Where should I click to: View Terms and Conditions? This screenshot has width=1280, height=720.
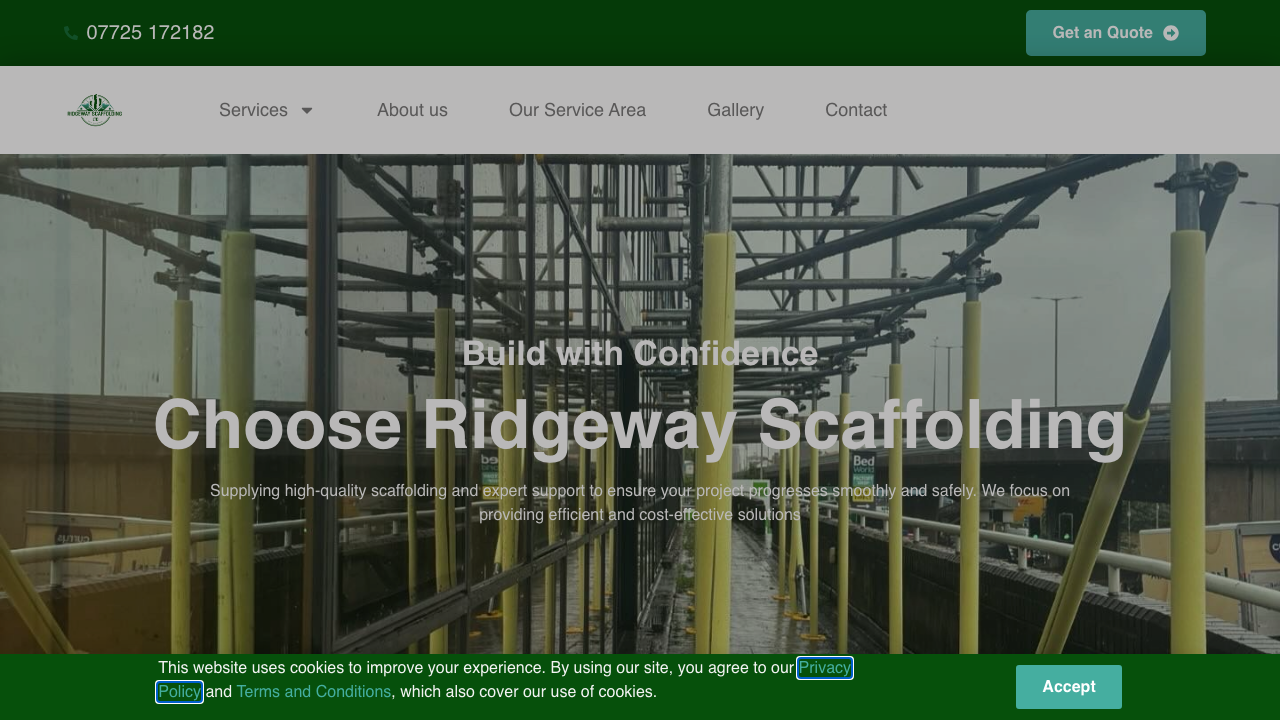point(313,691)
